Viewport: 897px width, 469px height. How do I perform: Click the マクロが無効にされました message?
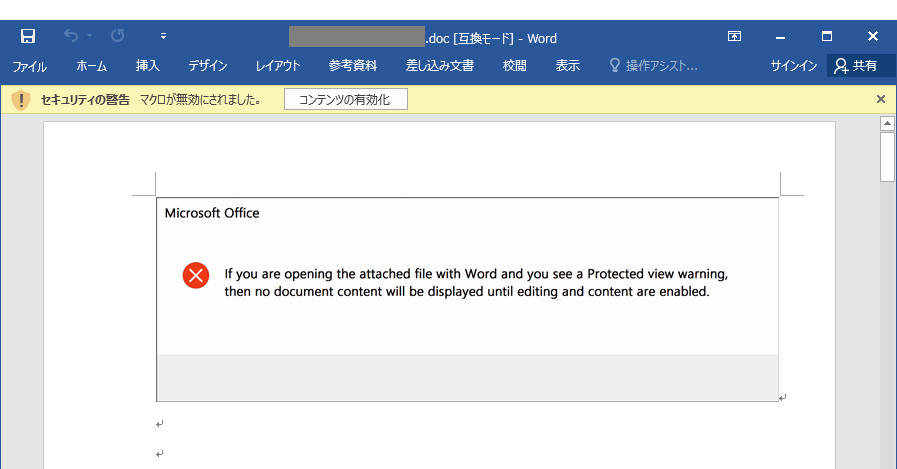click(201, 100)
